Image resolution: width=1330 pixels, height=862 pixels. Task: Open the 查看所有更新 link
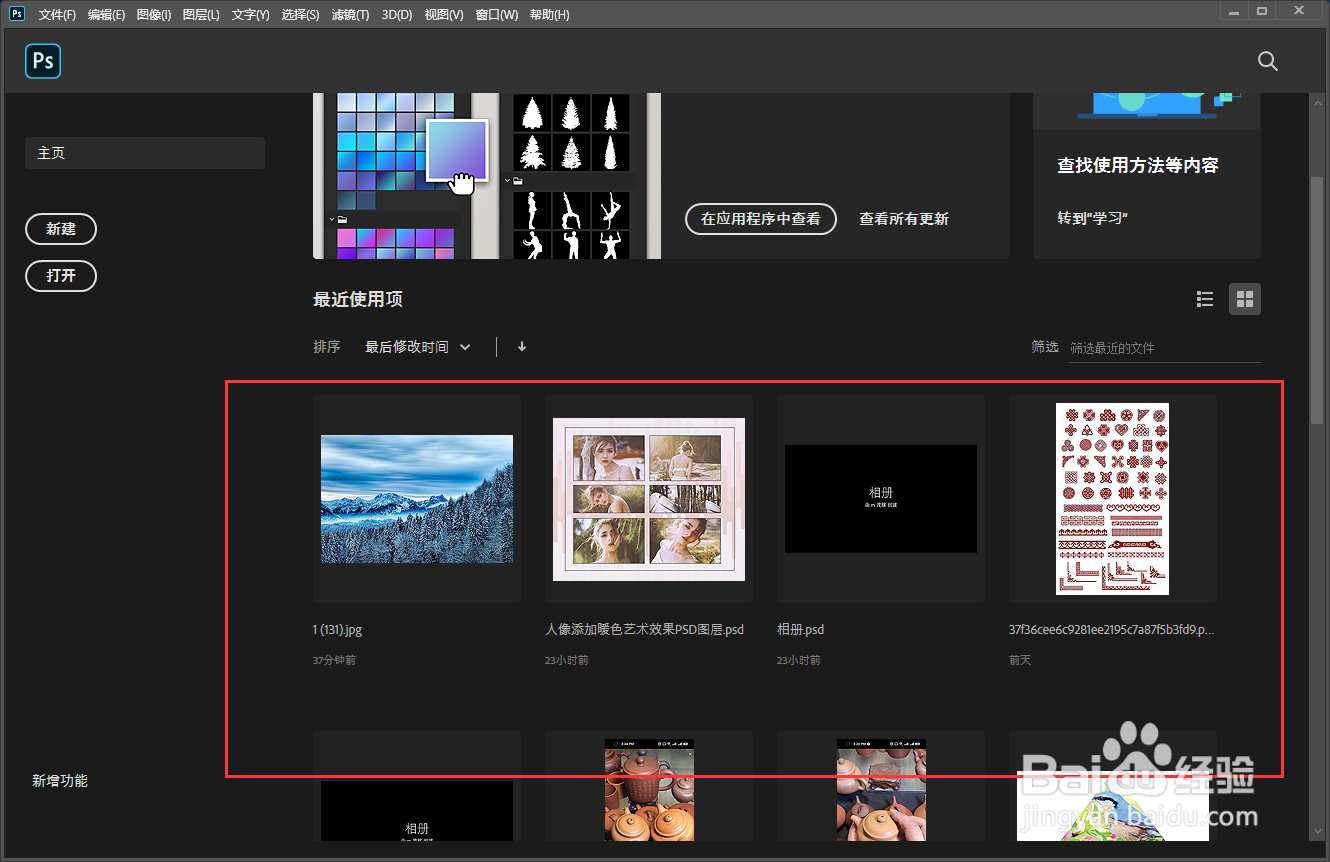[x=904, y=219]
